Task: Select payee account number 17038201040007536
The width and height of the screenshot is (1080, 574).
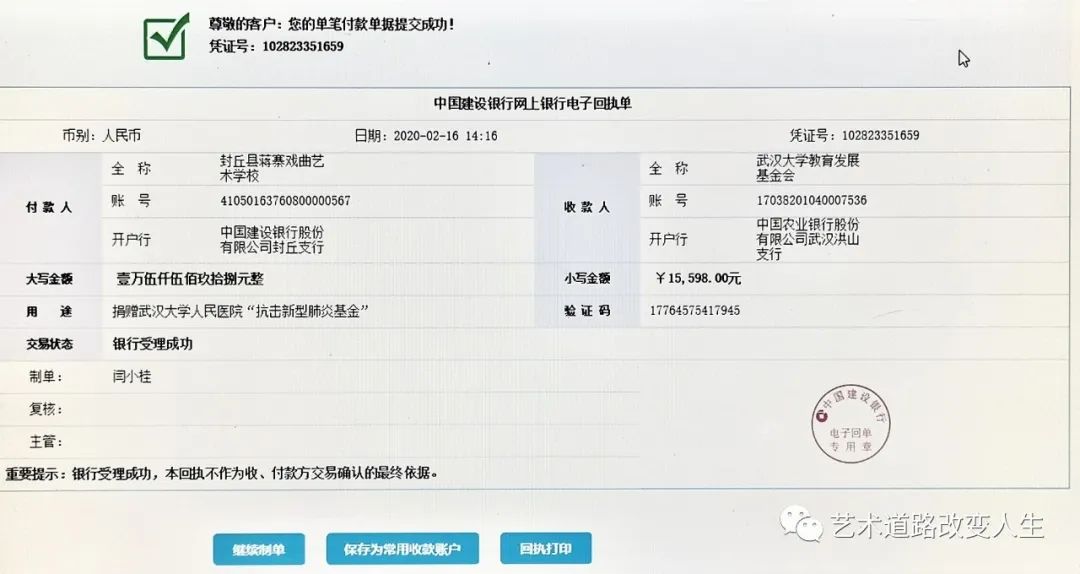Action: [x=811, y=201]
